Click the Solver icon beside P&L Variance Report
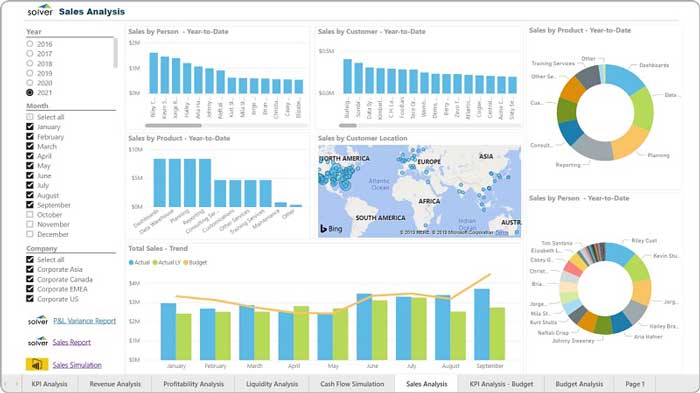 38,320
